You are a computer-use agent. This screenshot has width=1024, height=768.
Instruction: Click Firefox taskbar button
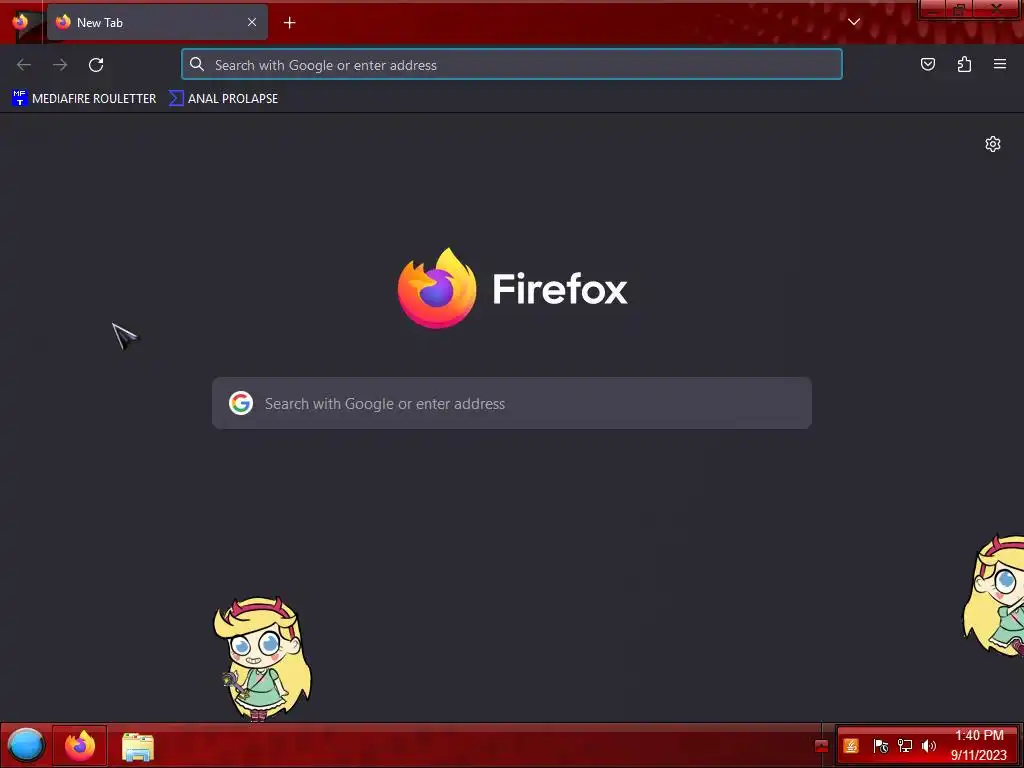(x=80, y=745)
